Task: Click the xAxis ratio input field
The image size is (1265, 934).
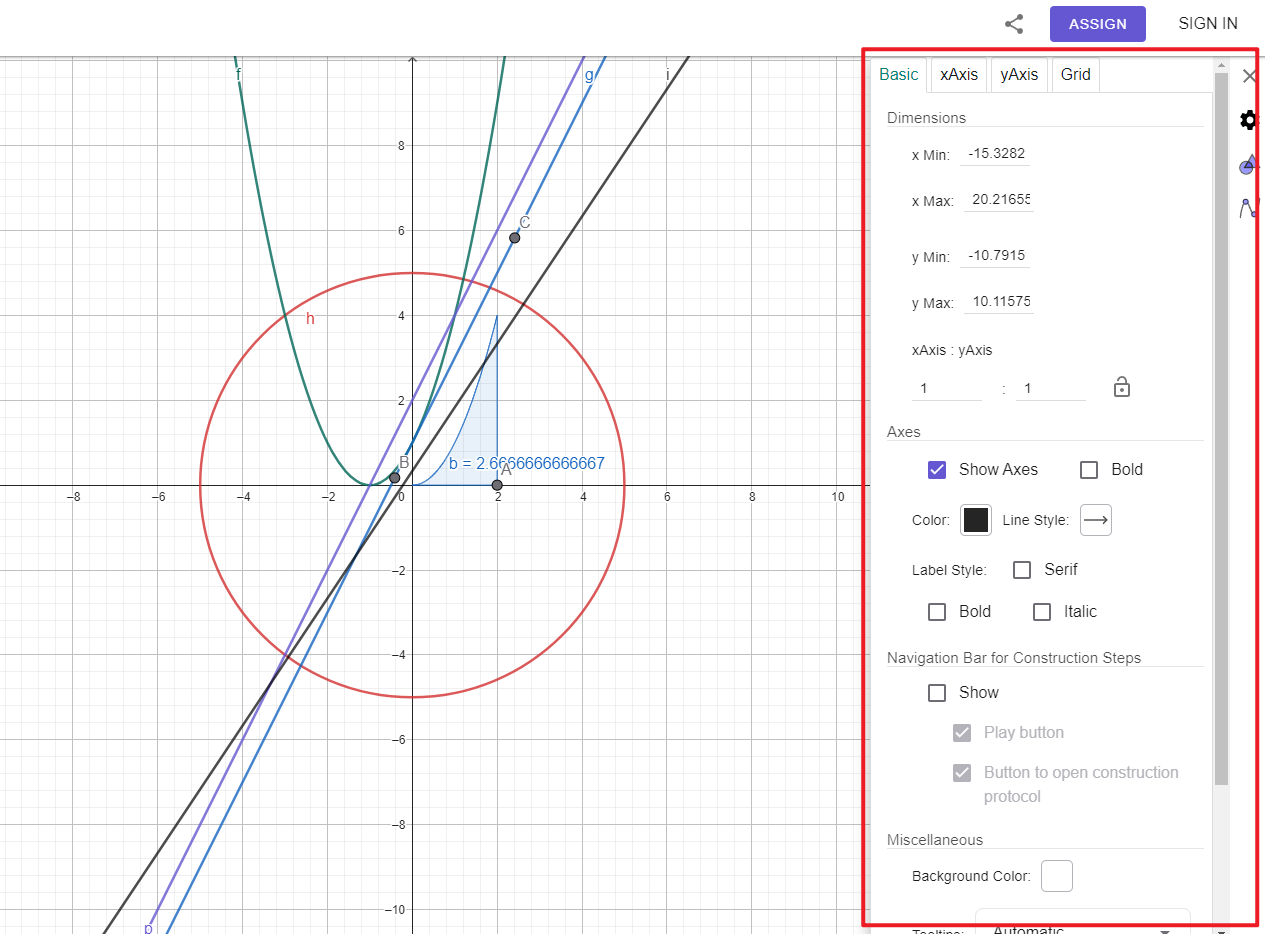Action: click(947, 388)
